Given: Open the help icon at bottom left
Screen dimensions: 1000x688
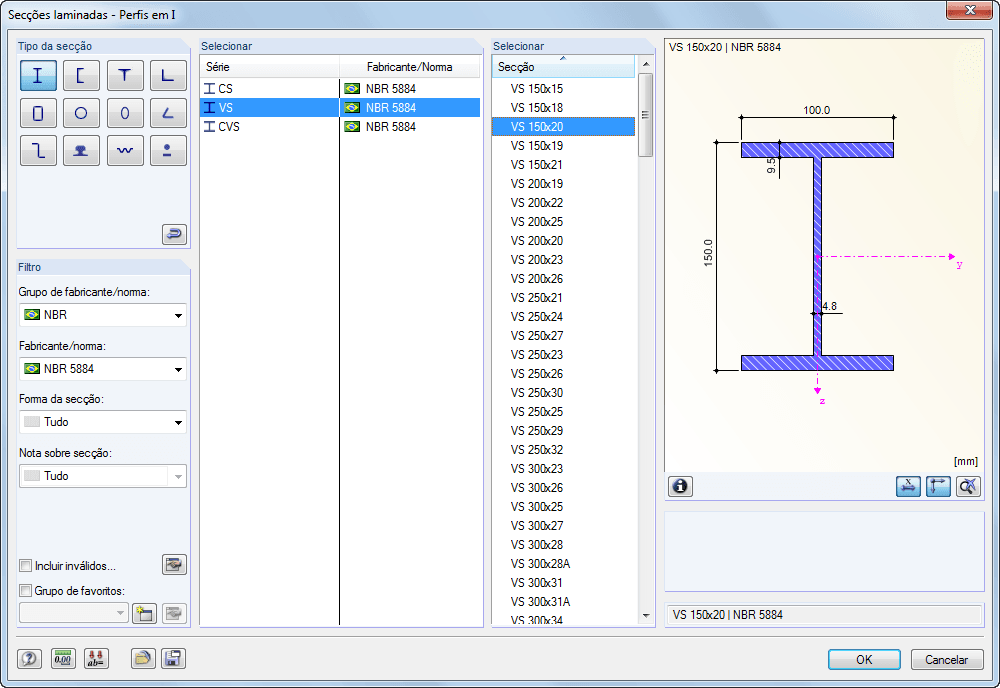Looking at the screenshot, I should coord(29,659).
